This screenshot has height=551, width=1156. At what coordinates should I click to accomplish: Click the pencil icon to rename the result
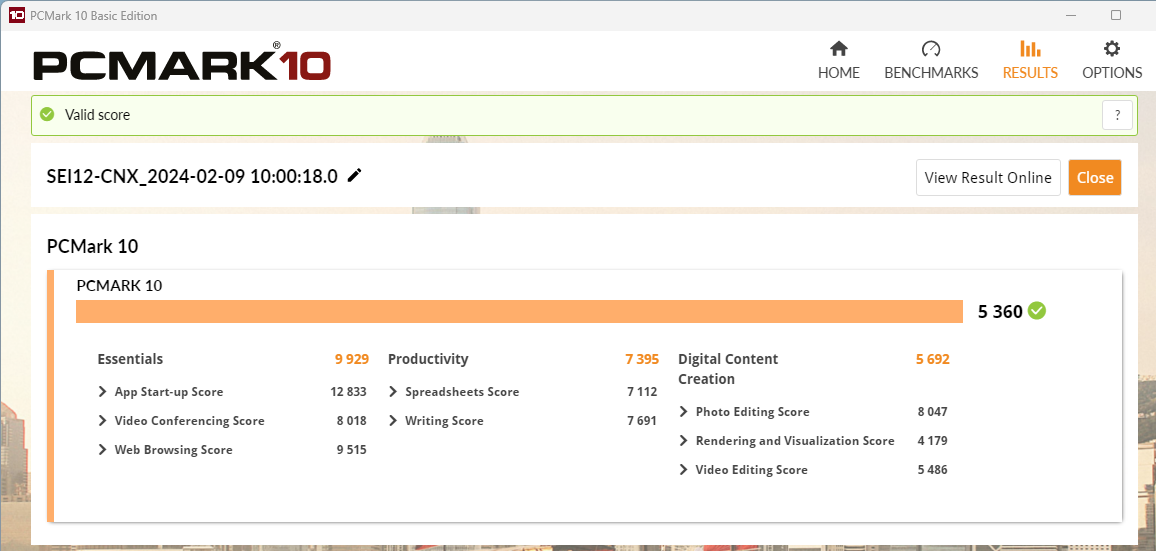pyautogui.click(x=355, y=176)
